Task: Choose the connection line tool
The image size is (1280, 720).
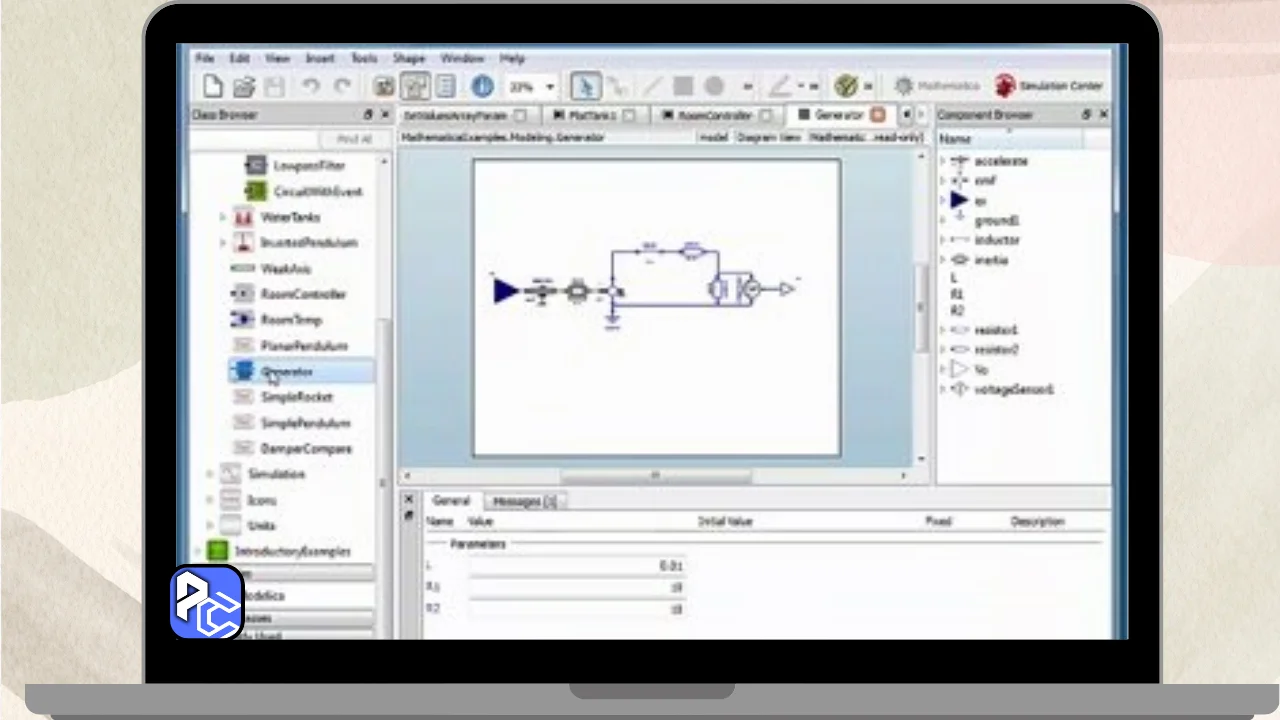Action: [617, 87]
